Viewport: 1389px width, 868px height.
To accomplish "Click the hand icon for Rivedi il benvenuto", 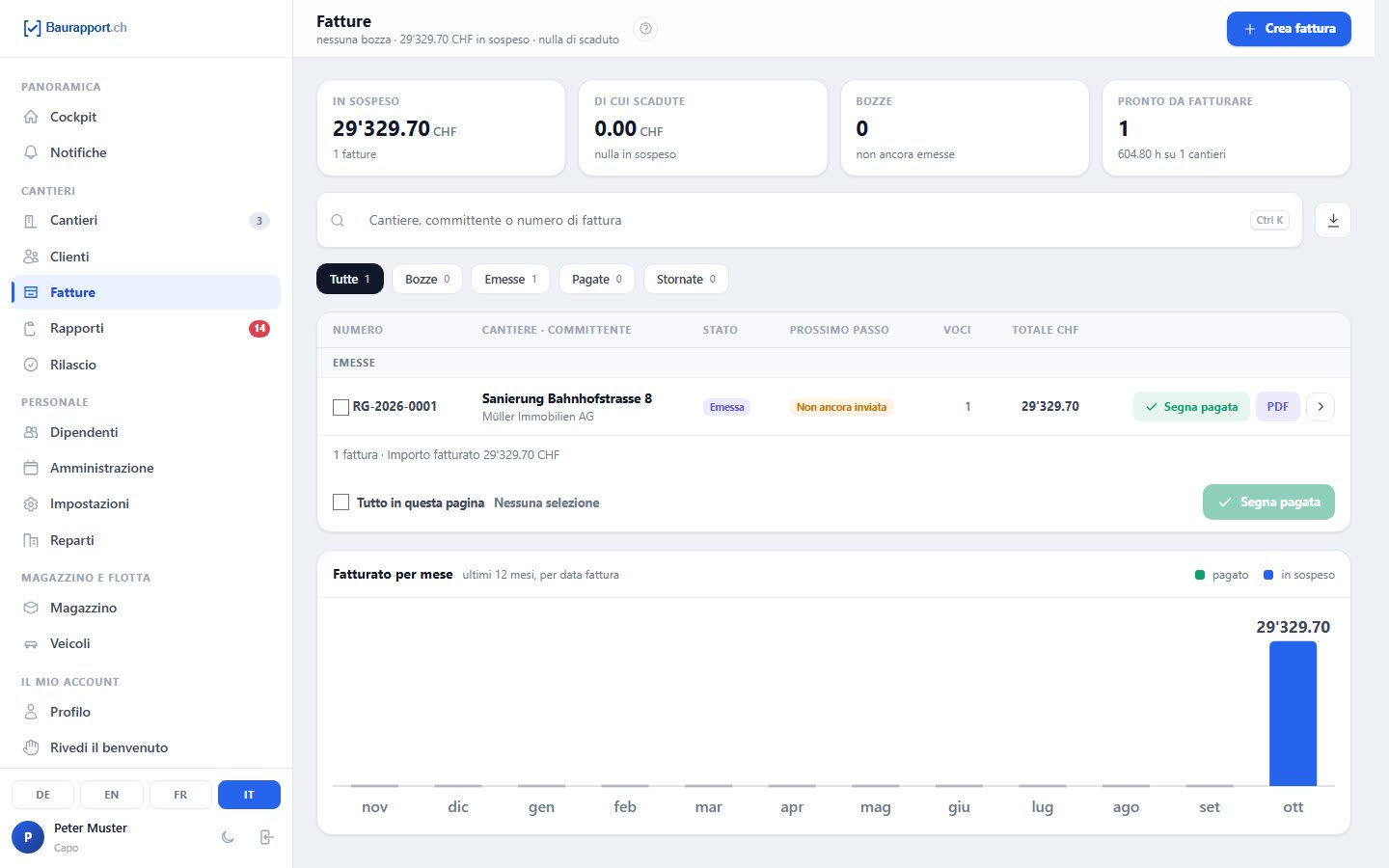I will (x=31, y=747).
